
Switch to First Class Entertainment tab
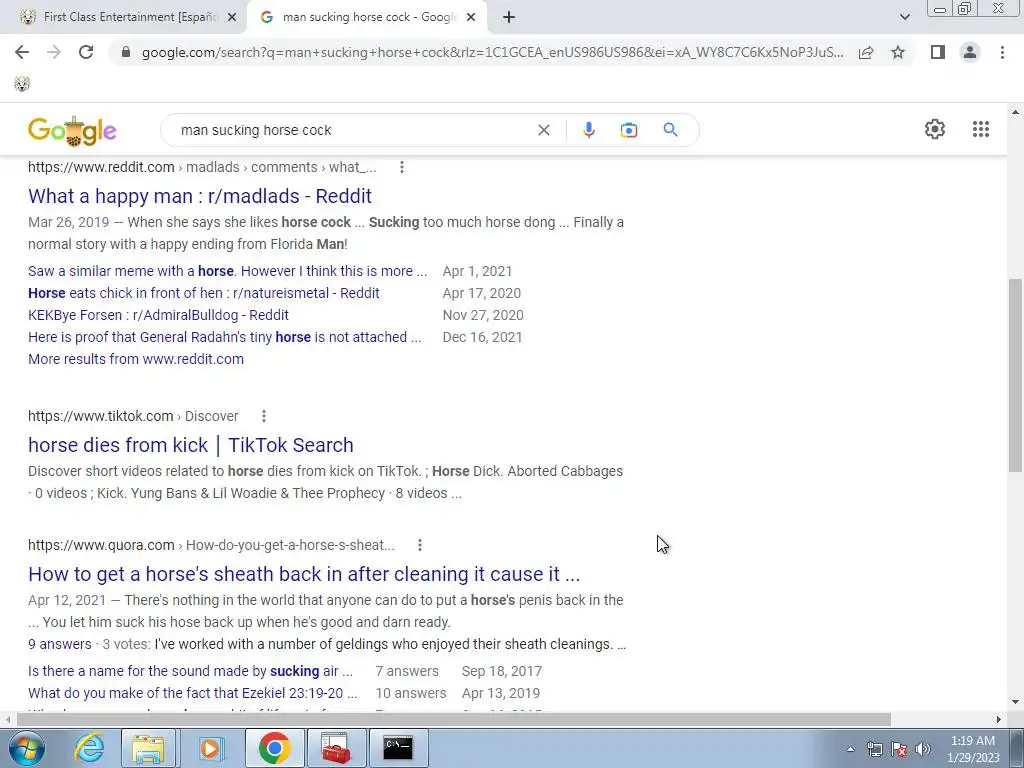(x=129, y=17)
